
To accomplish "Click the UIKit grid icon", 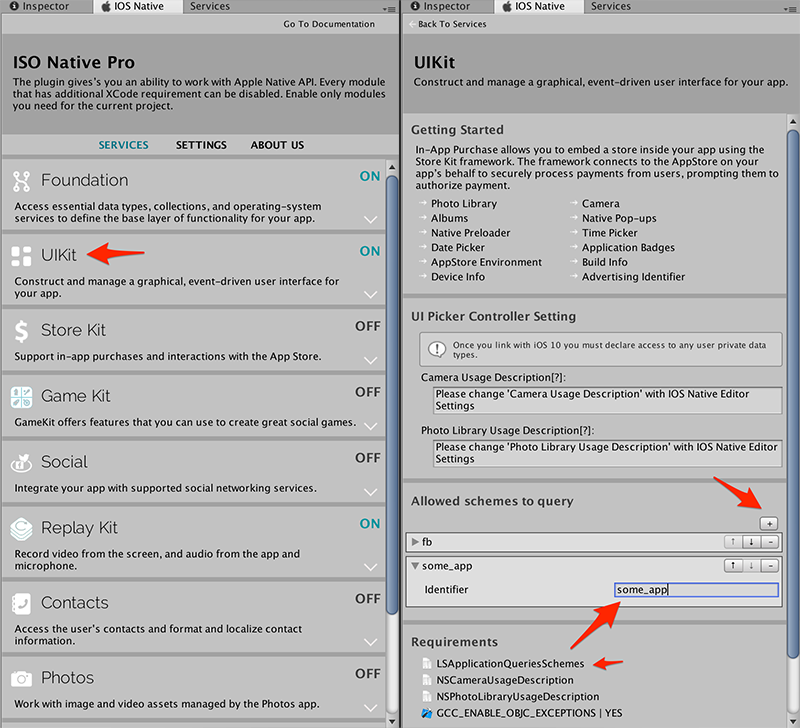I will tap(21, 256).
